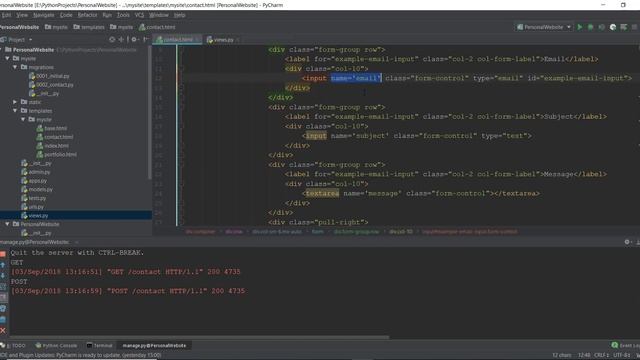
Task: Open run panel settings gear
Action: 627,242
